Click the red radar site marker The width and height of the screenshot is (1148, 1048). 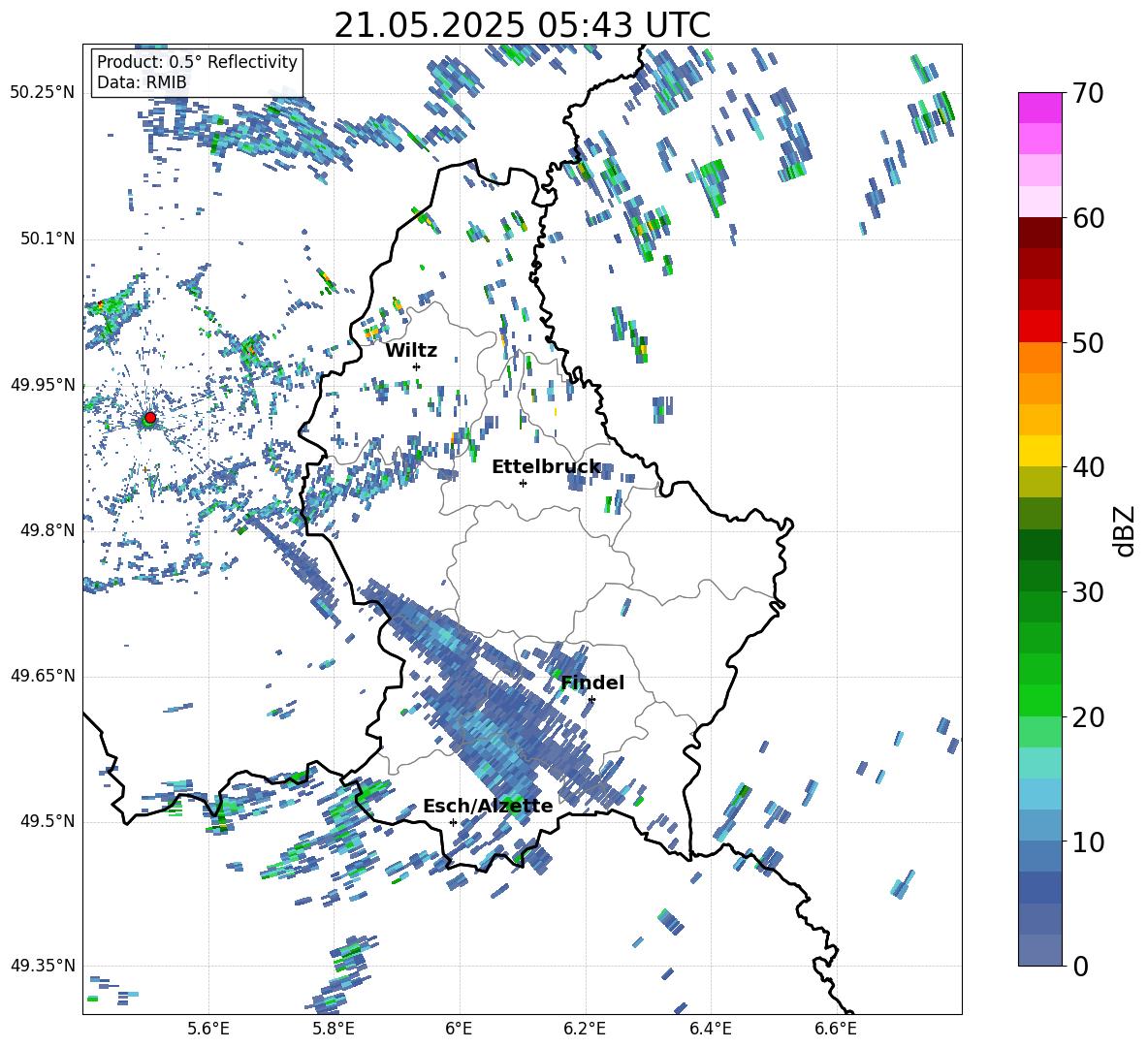pos(150,418)
